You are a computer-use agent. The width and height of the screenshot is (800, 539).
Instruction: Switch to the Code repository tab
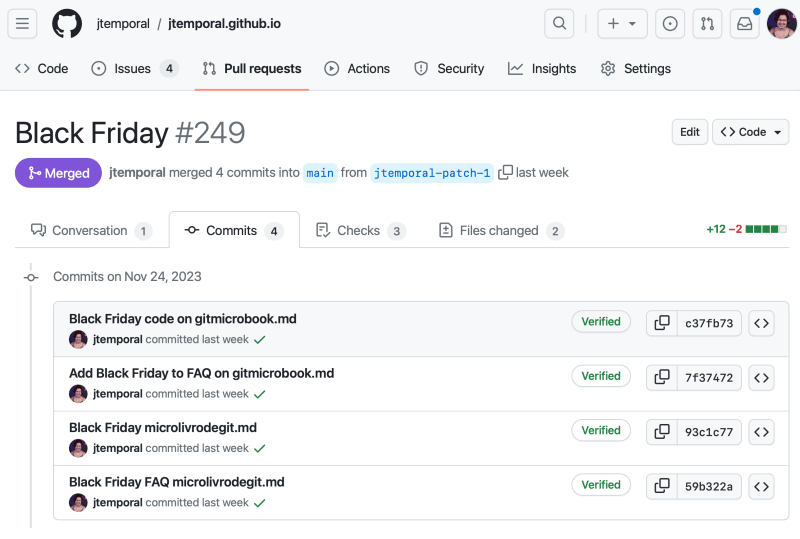coord(42,68)
